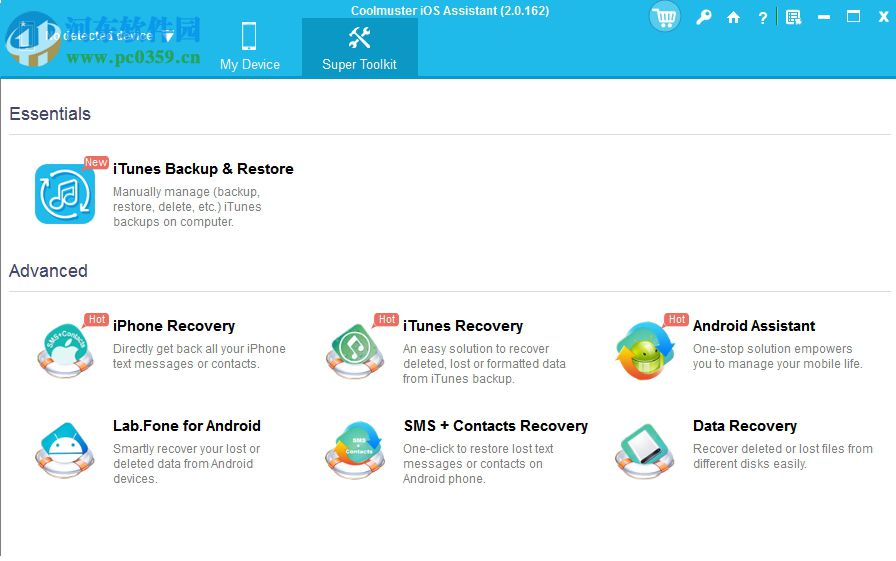Open the iTunes Recovery title
This screenshot has width=896, height=561.
(x=463, y=326)
